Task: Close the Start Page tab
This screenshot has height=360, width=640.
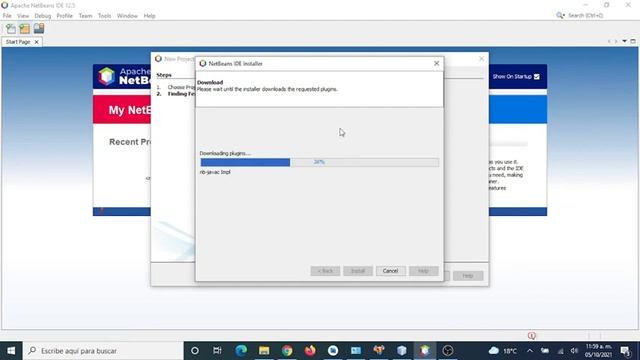Action: click(x=36, y=42)
